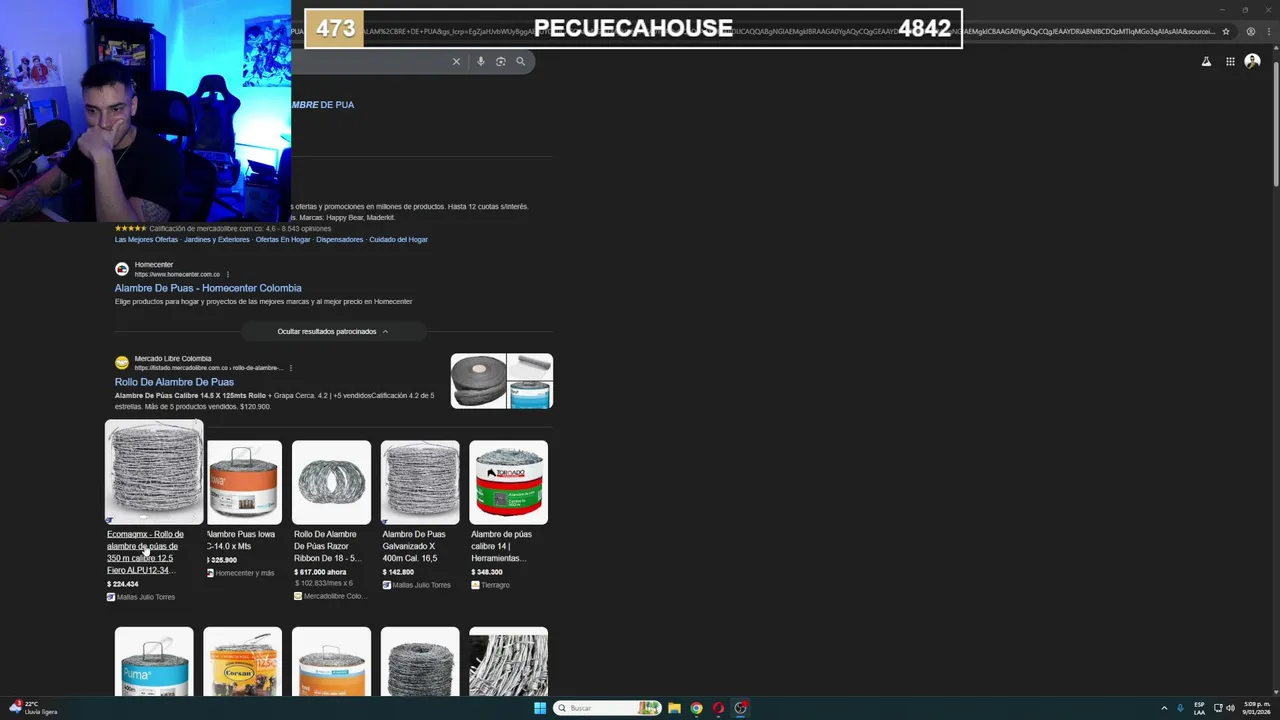Open the weather widget showing 22°C
1280x720 pixels.
click(x=35, y=708)
